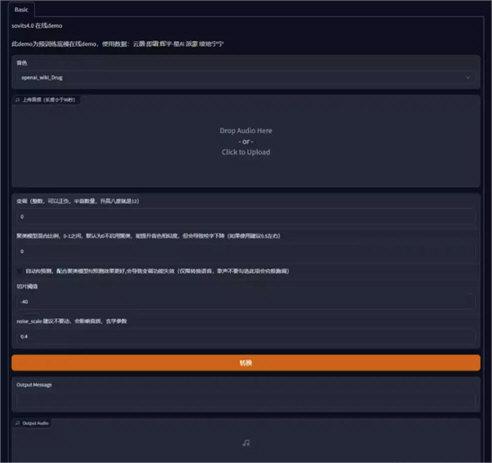Expand the voice selector chevron arrow
This screenshot has height=463, width=492.
pos(468,77)
